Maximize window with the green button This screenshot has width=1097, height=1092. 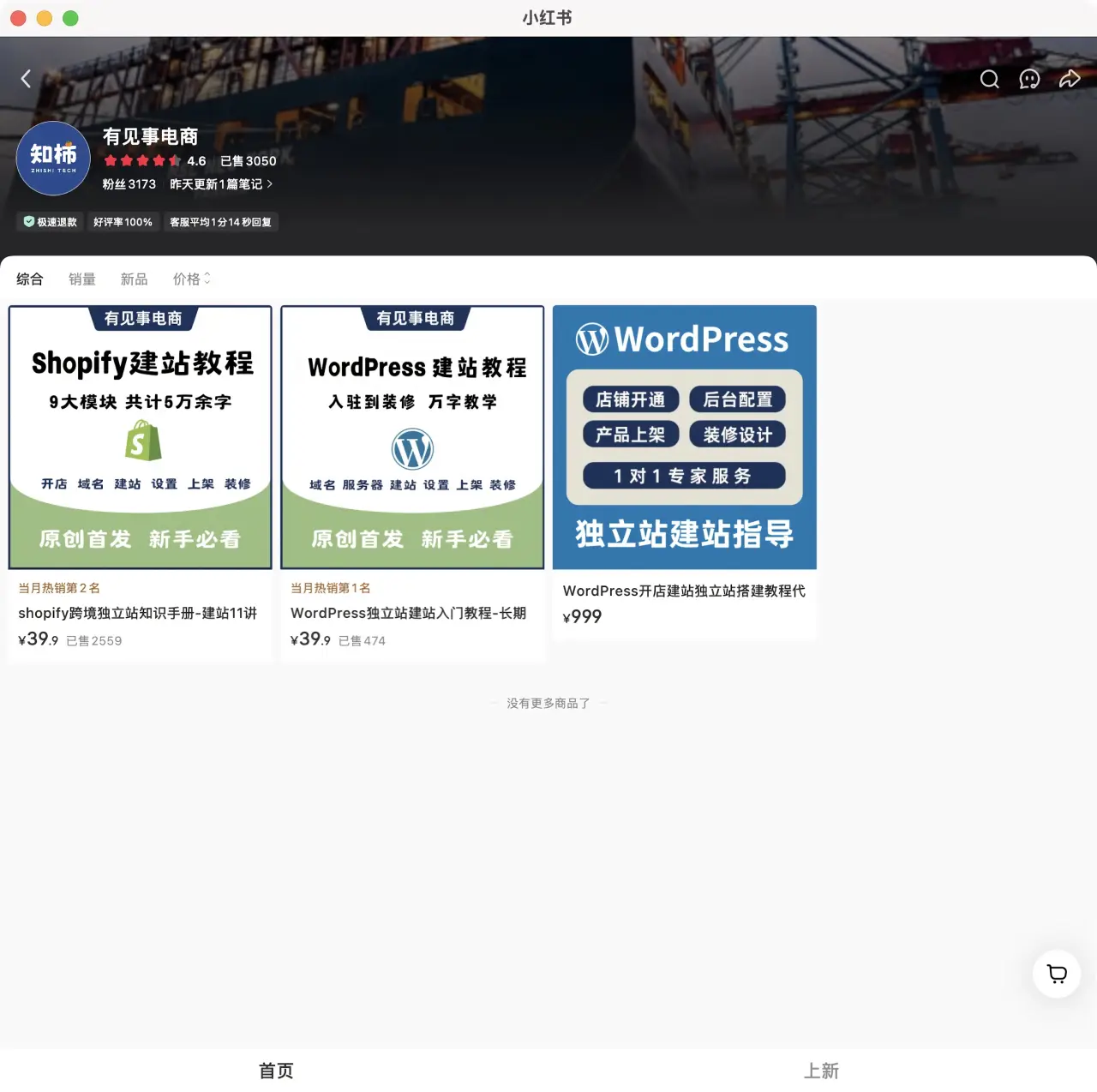click(70, 18)
